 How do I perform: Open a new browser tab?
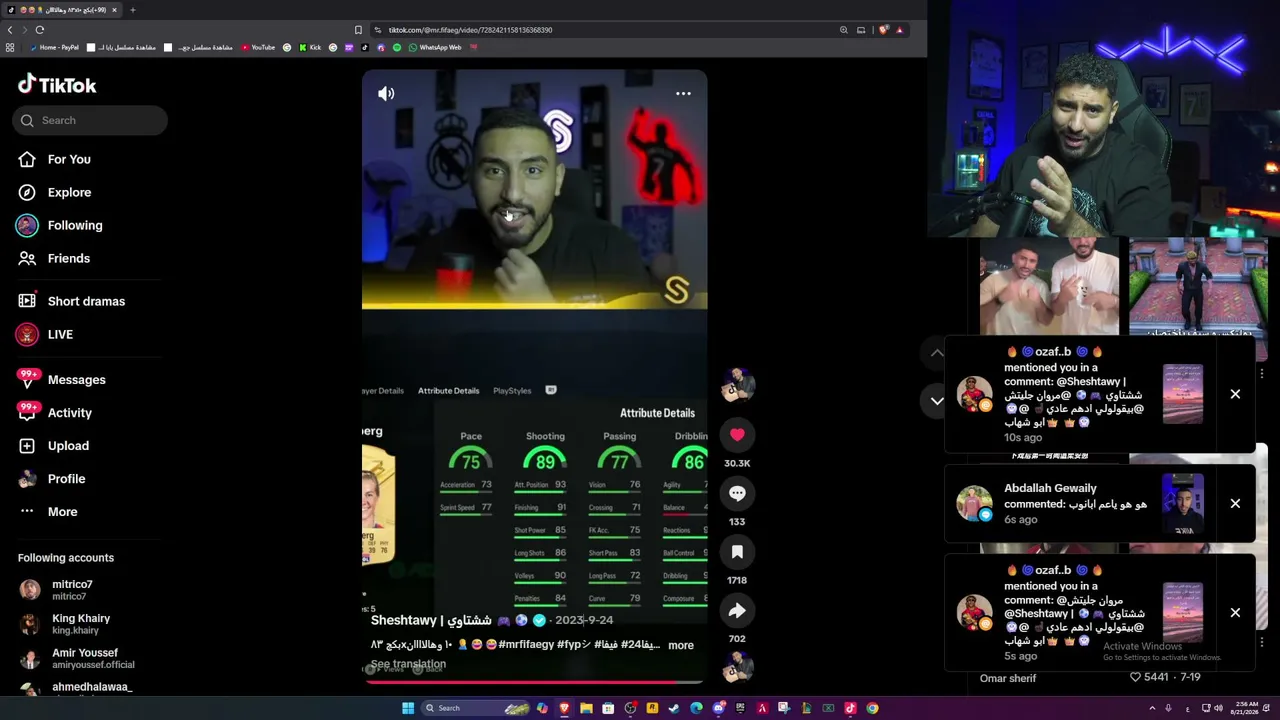pos(132,10)
